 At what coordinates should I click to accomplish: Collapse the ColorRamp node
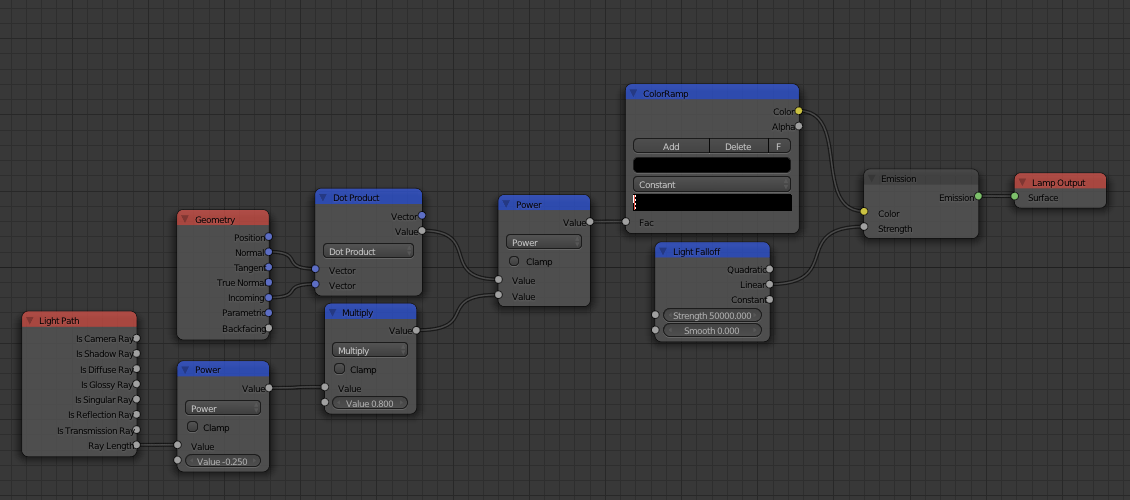click(x=633, y=93)
